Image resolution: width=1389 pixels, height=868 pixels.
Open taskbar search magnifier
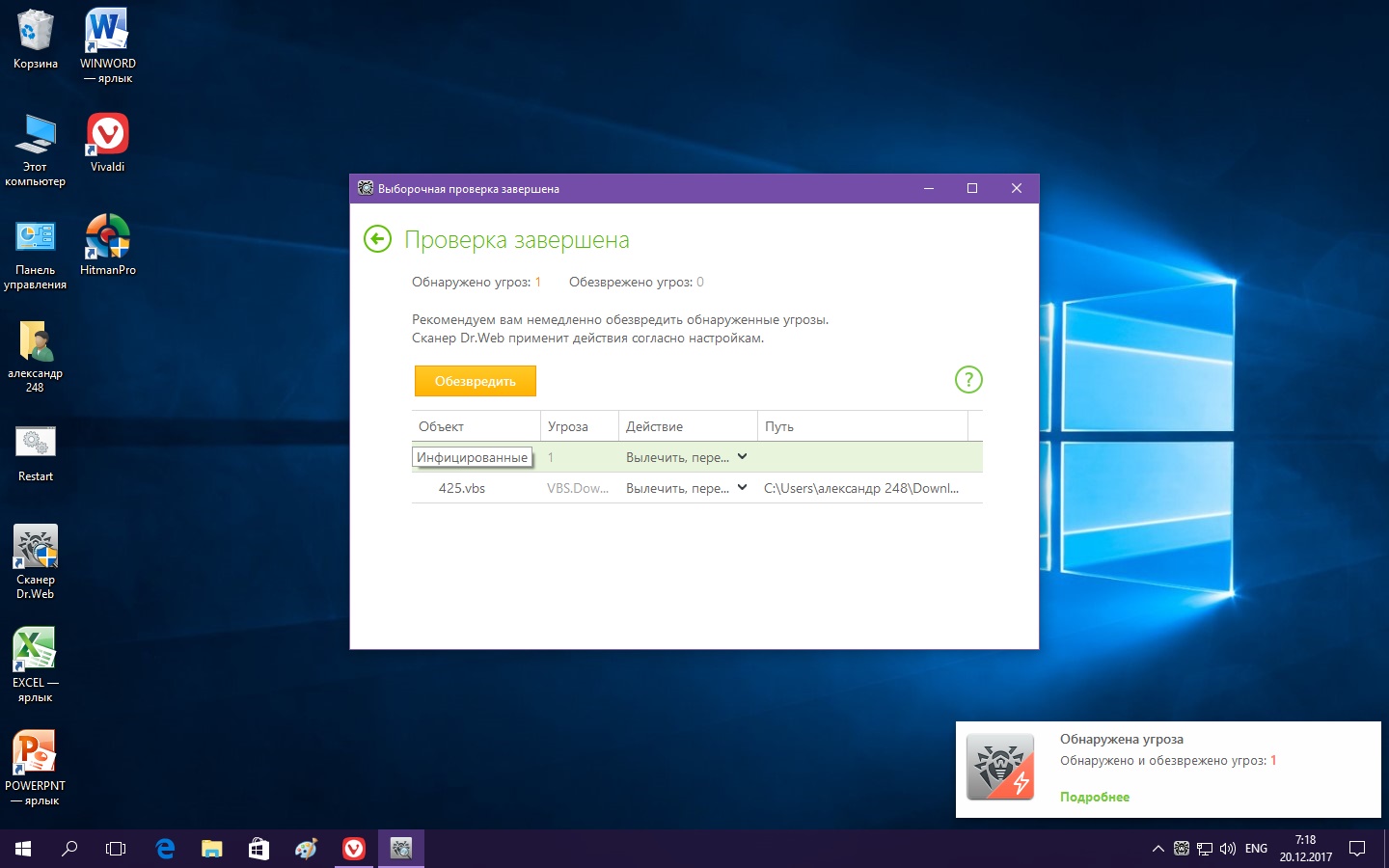coord(69,849)
